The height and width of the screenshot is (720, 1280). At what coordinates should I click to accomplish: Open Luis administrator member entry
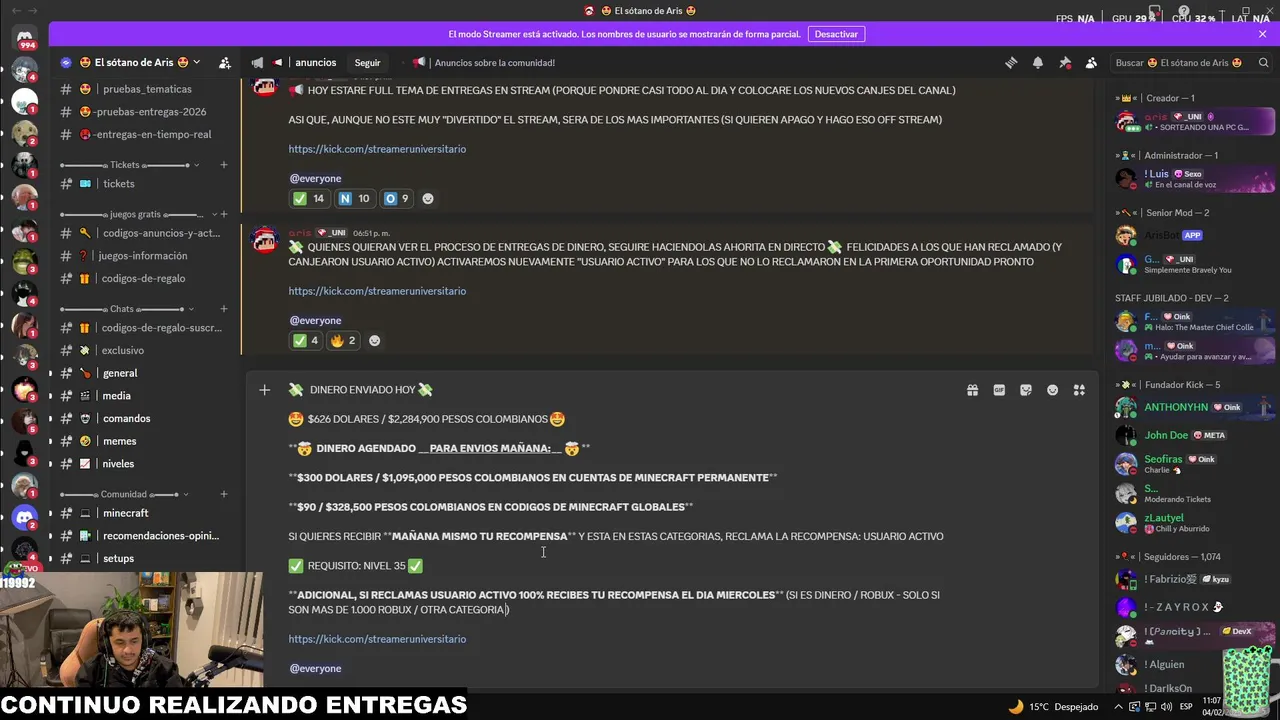(1194, 179)
